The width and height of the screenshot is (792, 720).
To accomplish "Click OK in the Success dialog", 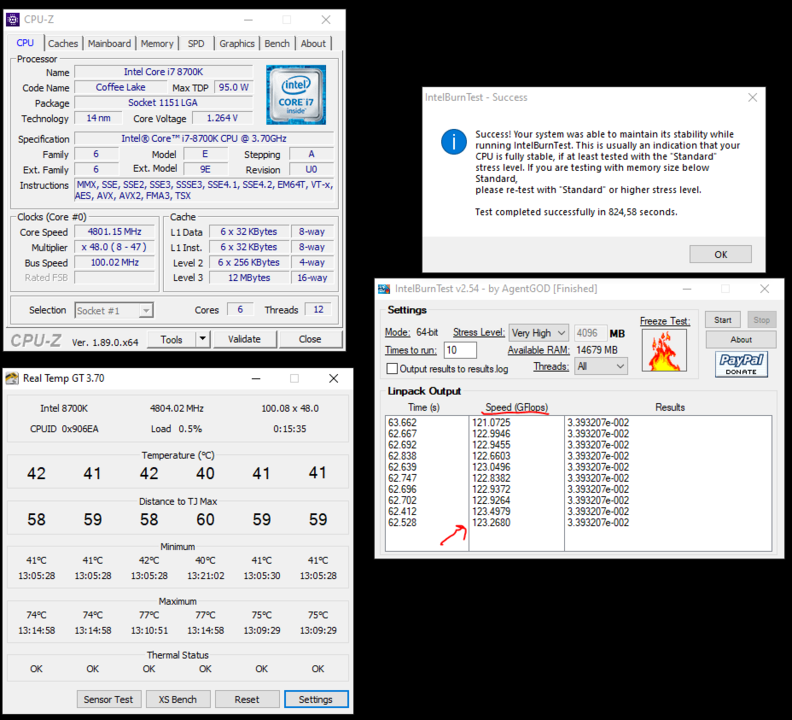I will [721, 254].
